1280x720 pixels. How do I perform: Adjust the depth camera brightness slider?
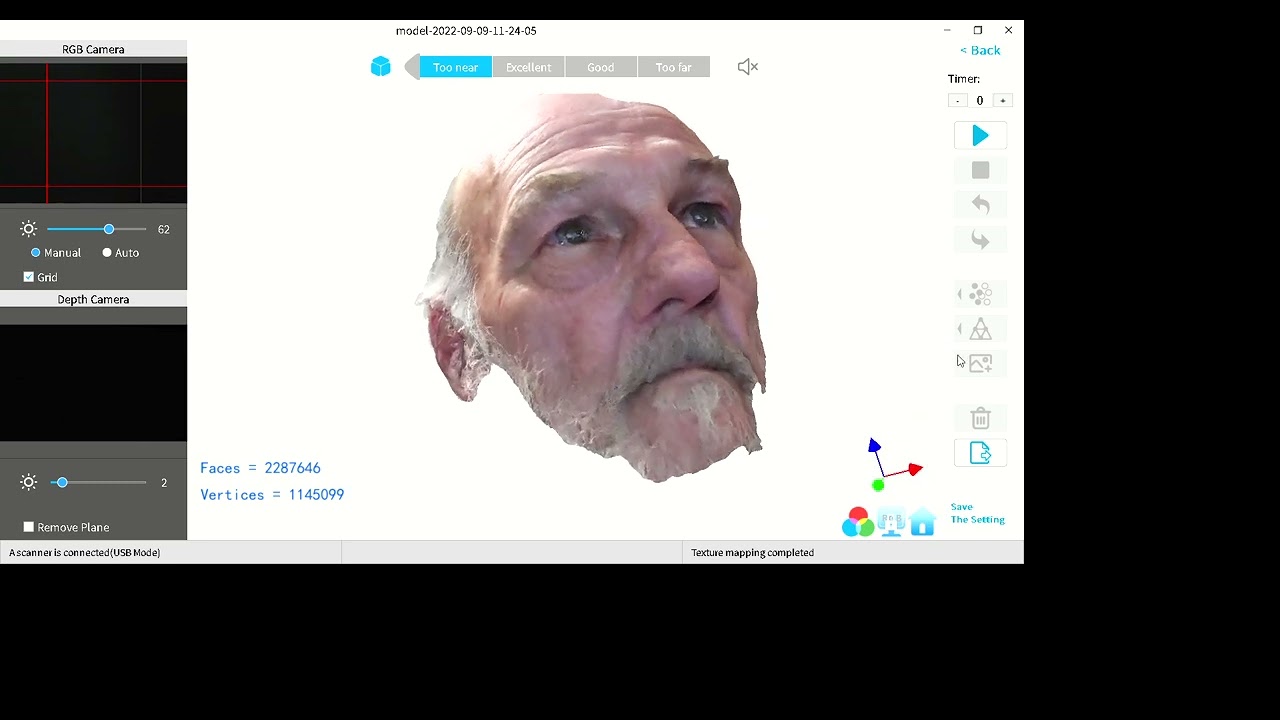click(97, 482)
